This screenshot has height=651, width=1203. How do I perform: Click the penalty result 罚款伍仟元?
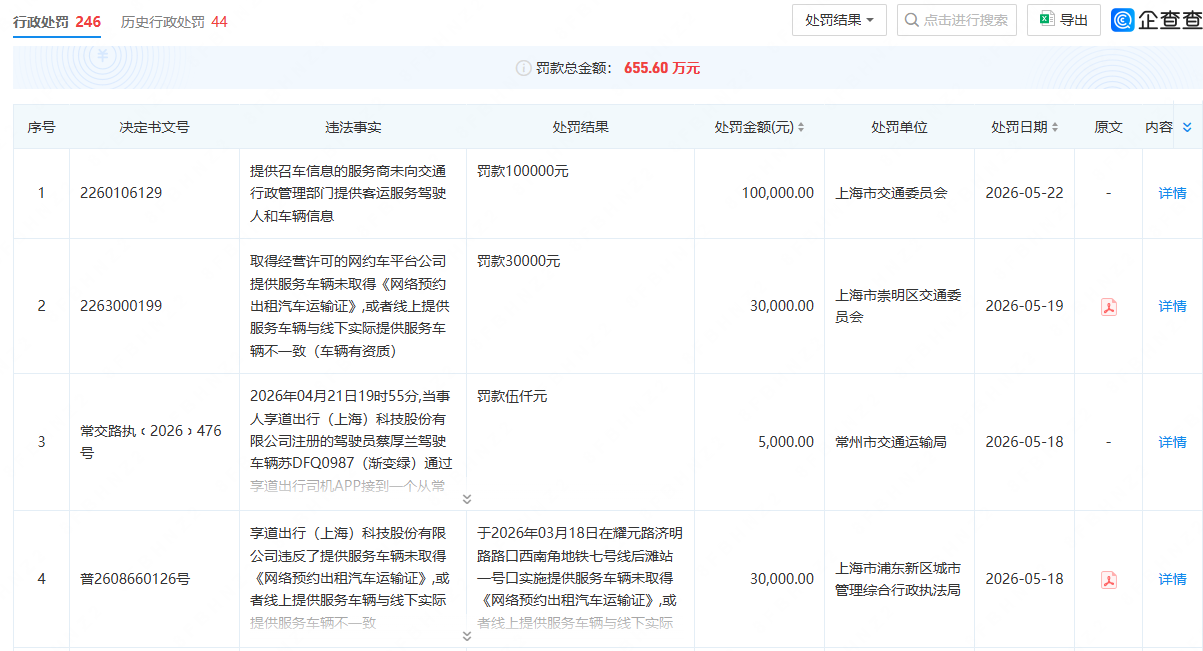512,396
